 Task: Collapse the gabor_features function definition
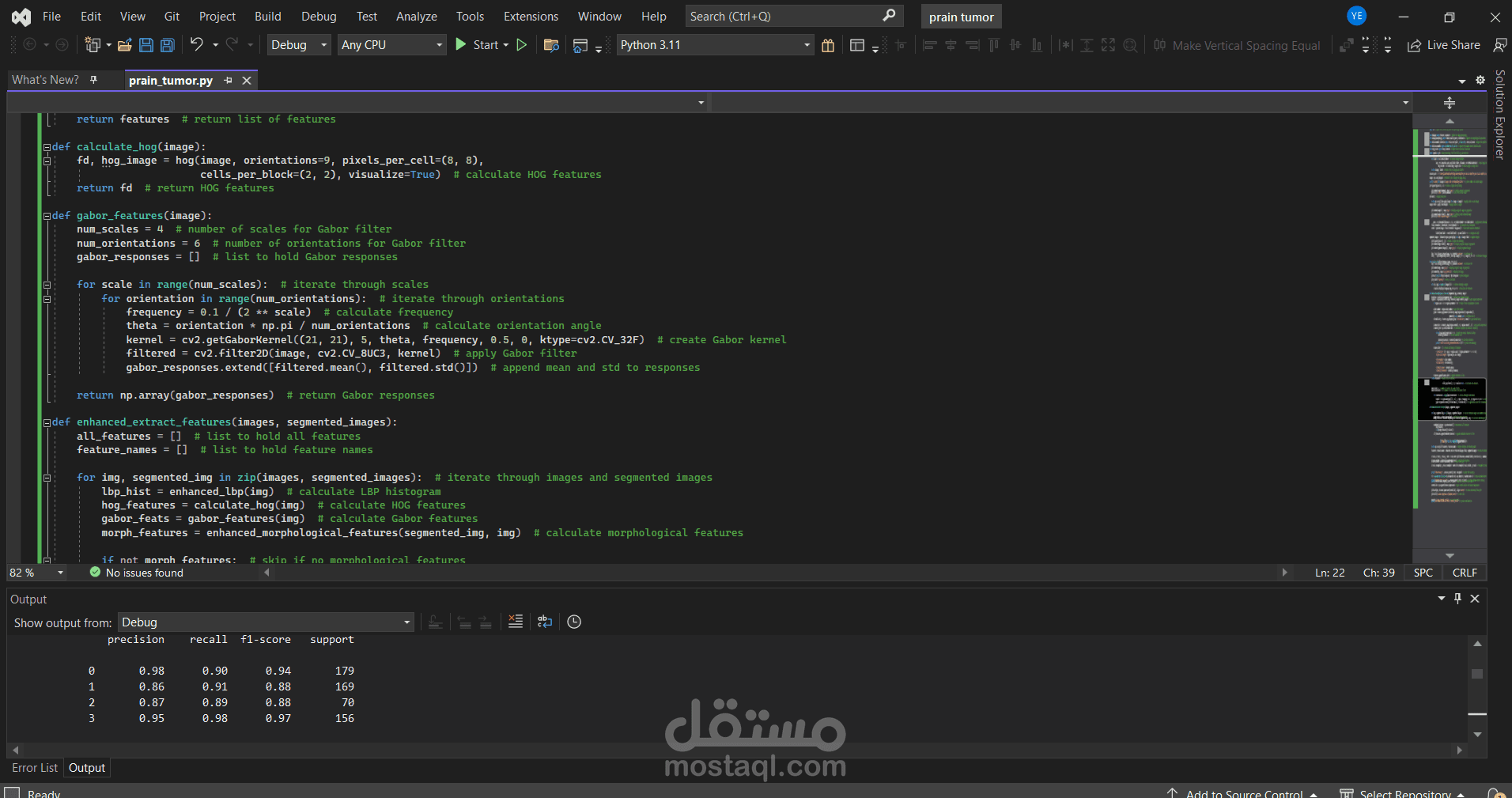tap(47, 216)
